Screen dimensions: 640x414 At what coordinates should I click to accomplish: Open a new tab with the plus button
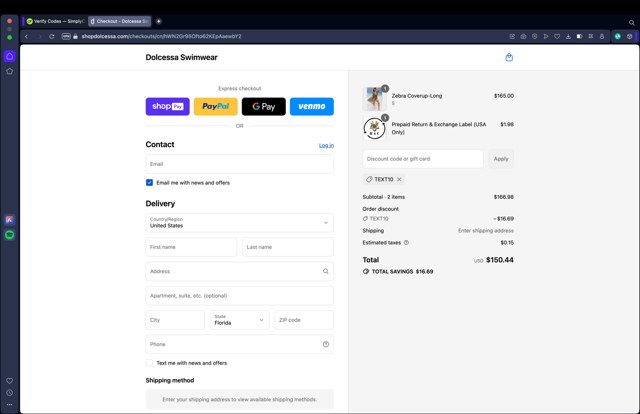pyautogui.click(x=159, y=21)
